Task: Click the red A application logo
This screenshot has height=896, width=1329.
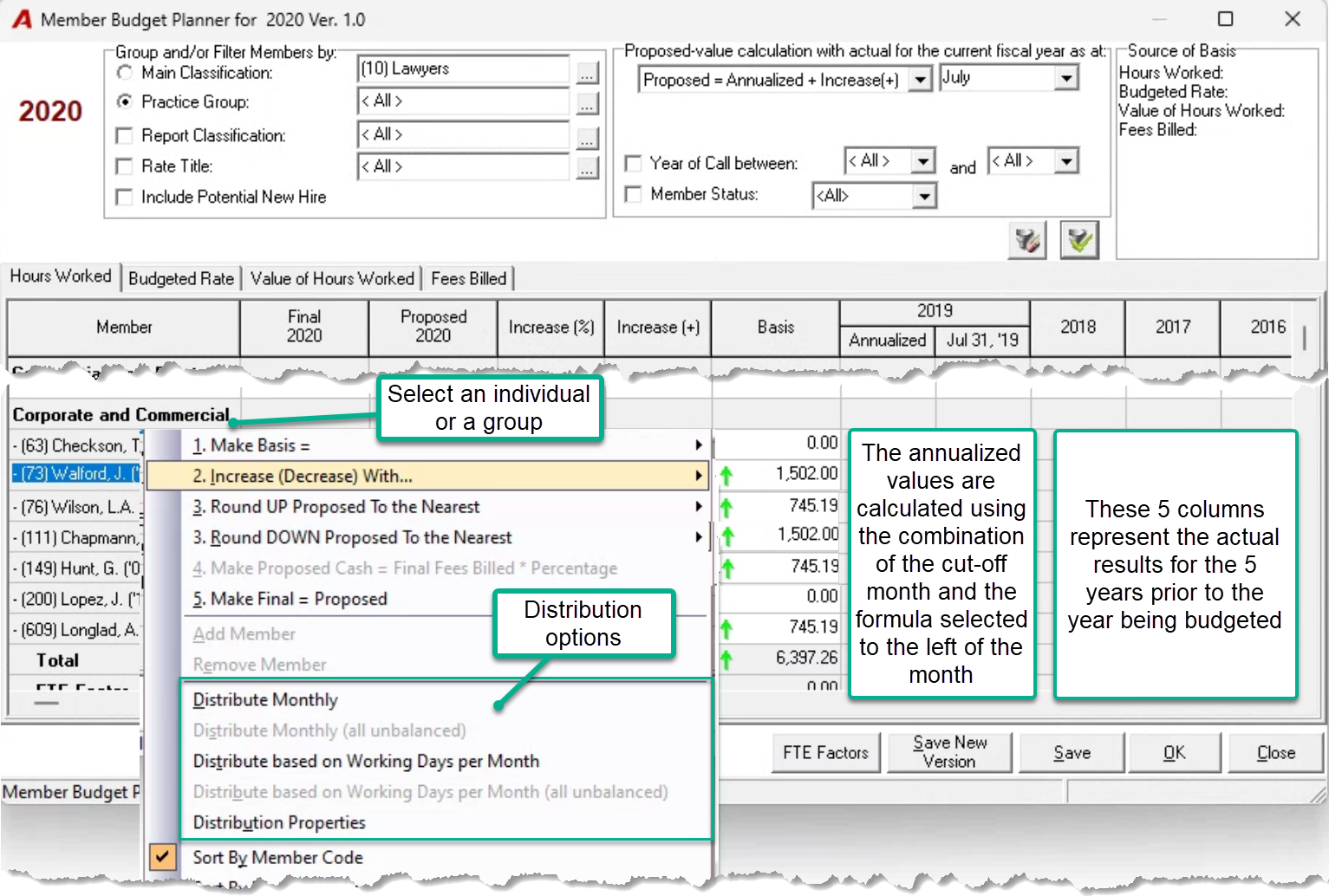Action: pyautogui.click(x=22, y=19)
